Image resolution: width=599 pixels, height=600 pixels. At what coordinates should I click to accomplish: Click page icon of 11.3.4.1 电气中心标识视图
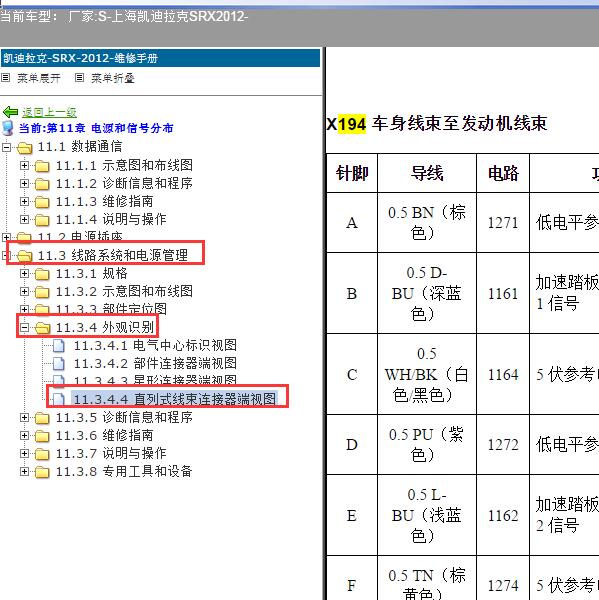pos(59,346)
